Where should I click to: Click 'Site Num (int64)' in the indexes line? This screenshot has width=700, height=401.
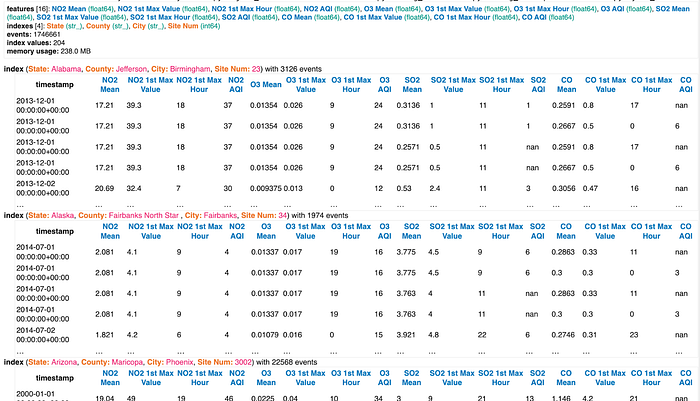(194, 26)
